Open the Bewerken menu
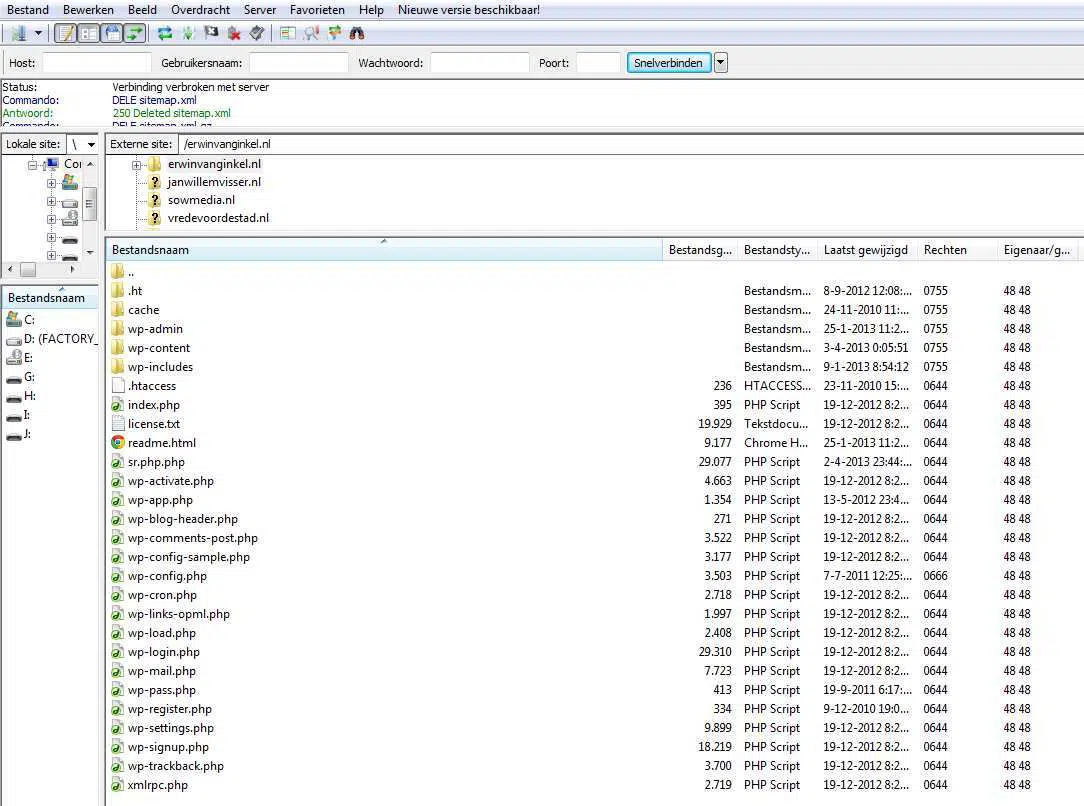This screenshot has width=1084, height=806. click(x=88, y=10)
